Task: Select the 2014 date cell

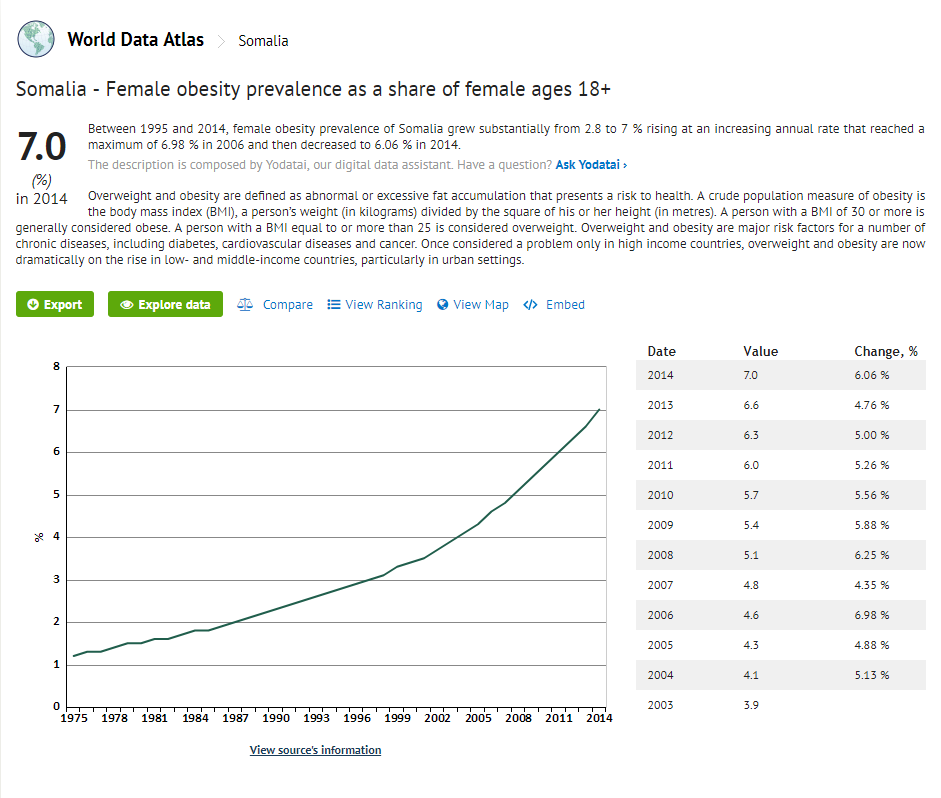Action: [x=660, y=375]
